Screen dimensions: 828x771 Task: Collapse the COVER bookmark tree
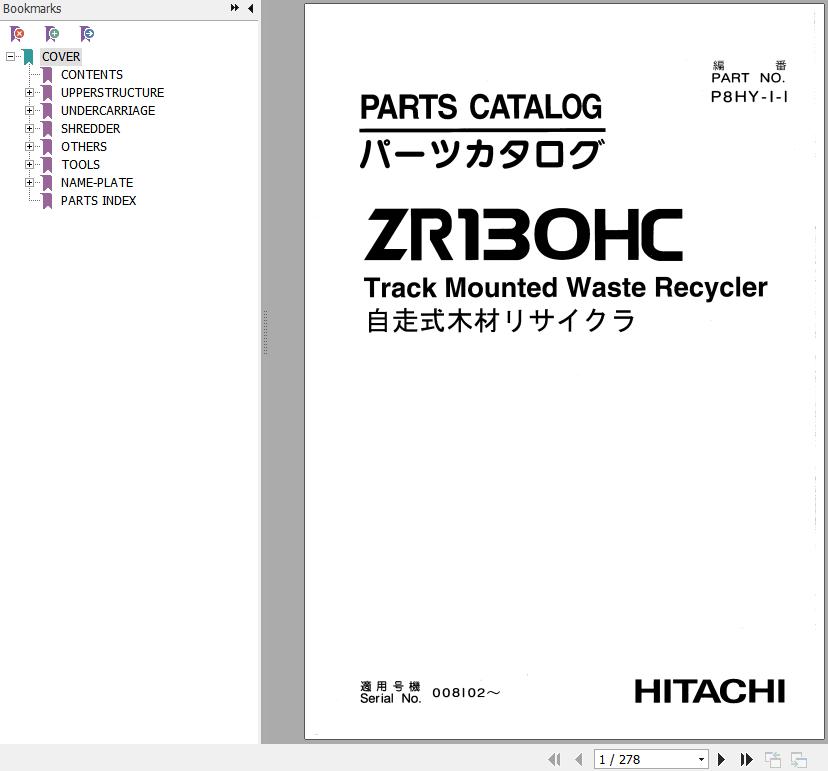pyautogui.click(x=10, y=56)
